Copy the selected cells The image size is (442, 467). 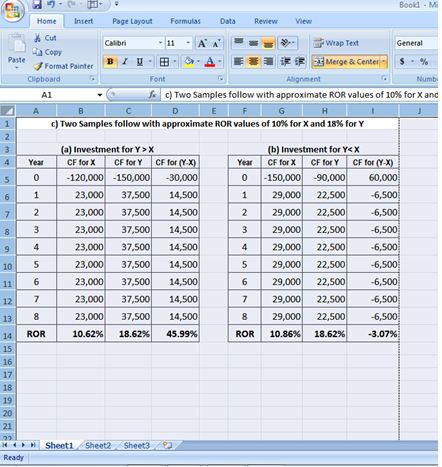click(x=47, y=52)
